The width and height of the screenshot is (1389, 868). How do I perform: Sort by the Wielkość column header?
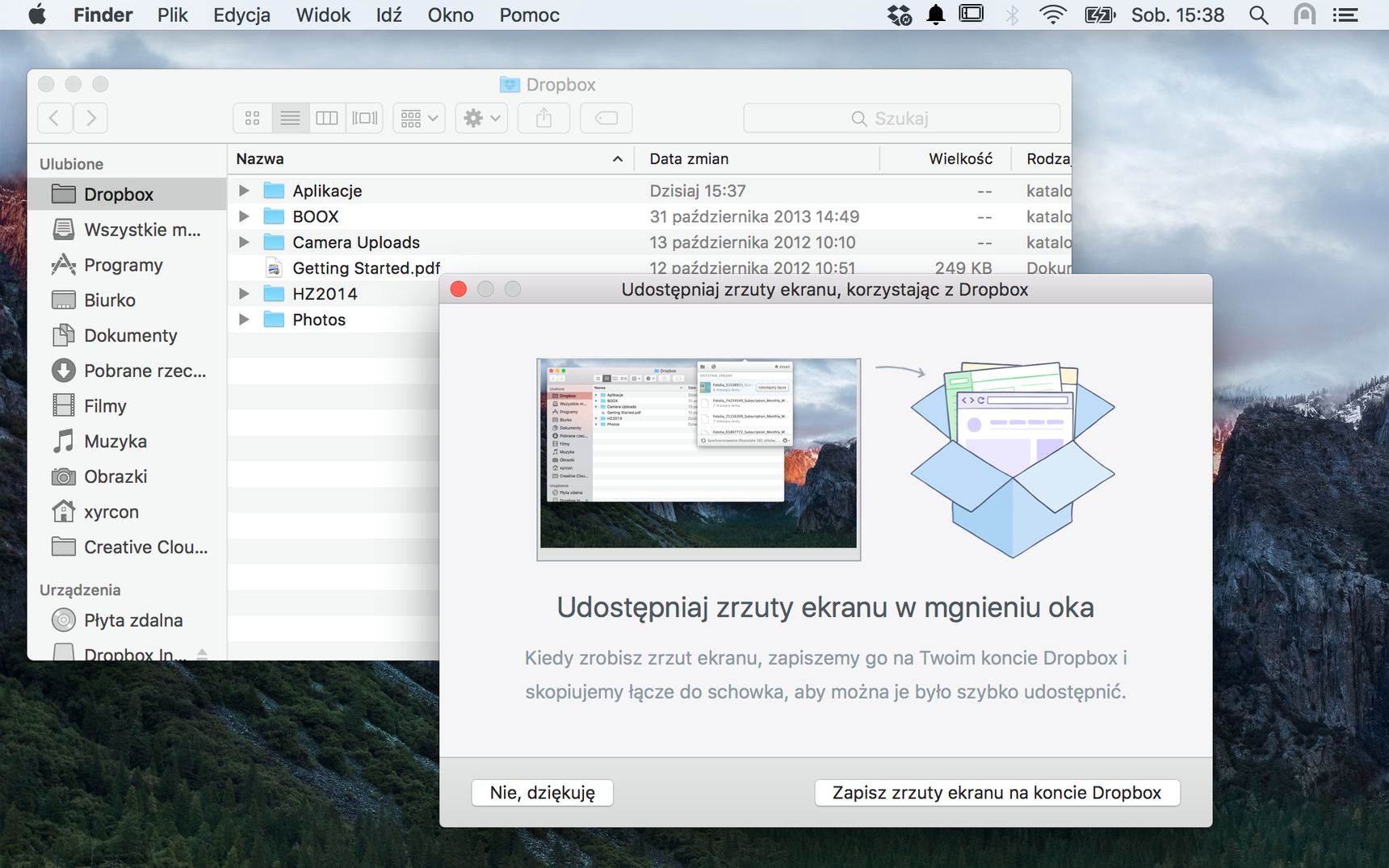[945, 159]
